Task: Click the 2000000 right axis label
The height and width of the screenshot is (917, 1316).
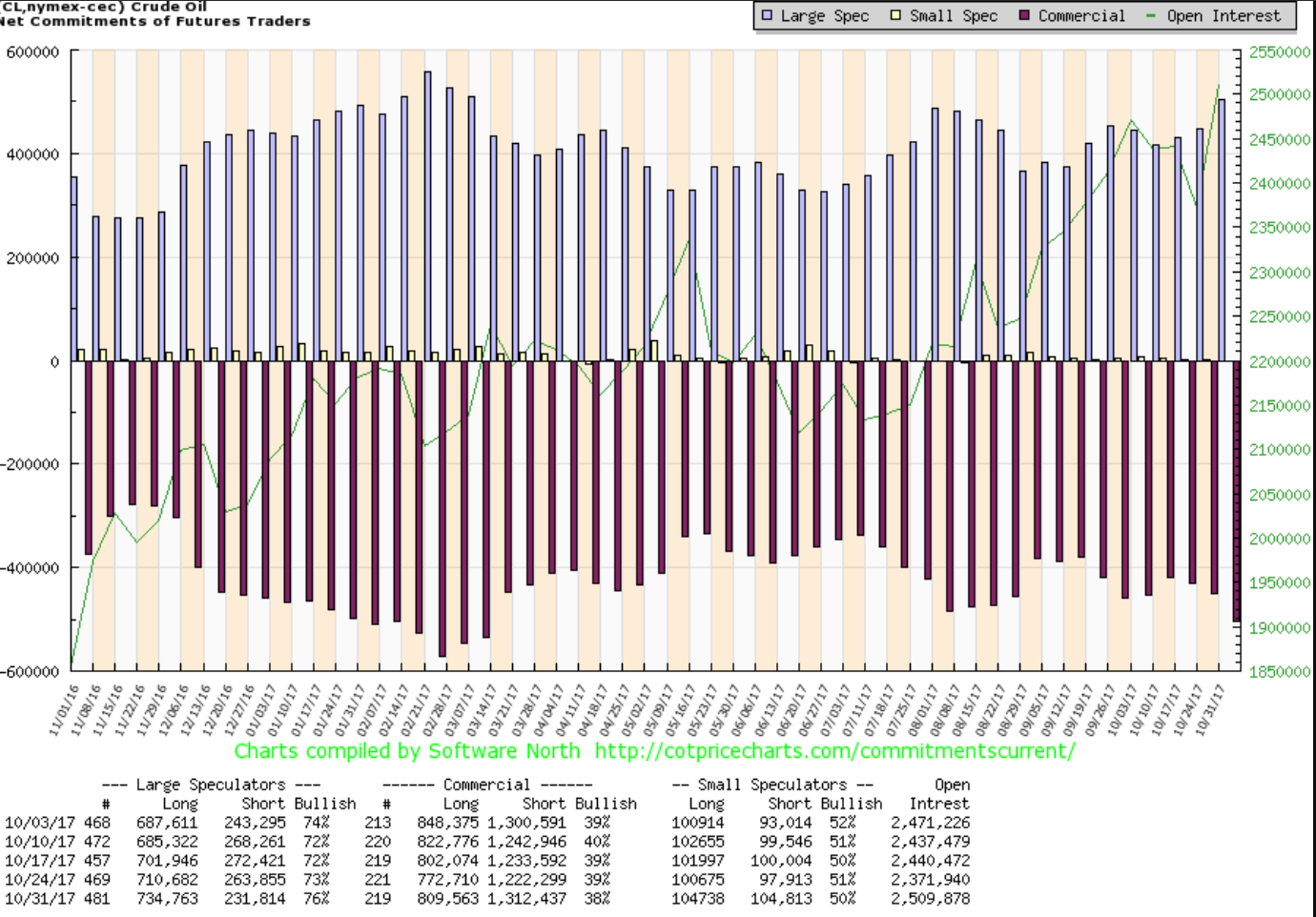Action: [1280, 540]
